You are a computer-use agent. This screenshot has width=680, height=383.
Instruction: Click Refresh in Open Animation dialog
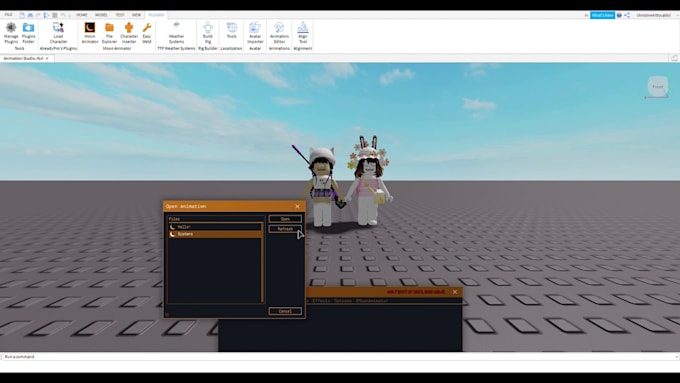[x=285, y=229]
